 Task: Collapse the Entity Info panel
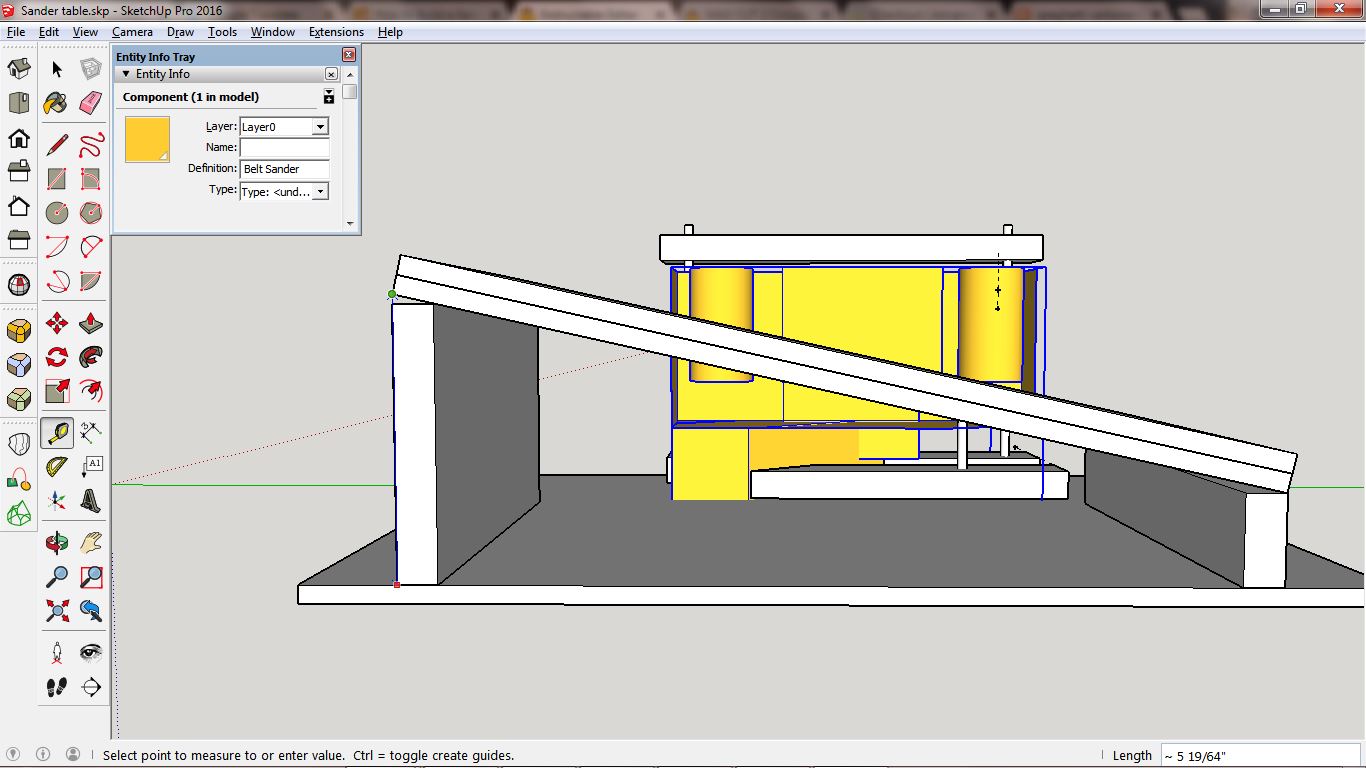(126, 74)
